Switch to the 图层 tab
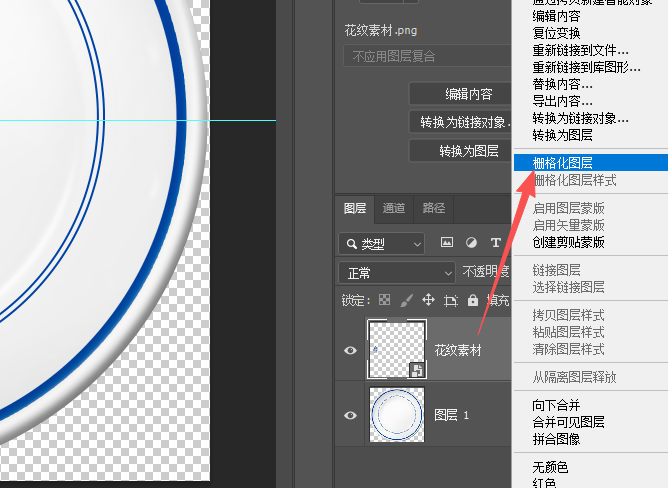The image size is (668, 488). pyautogui.click(x=355, y=208)
